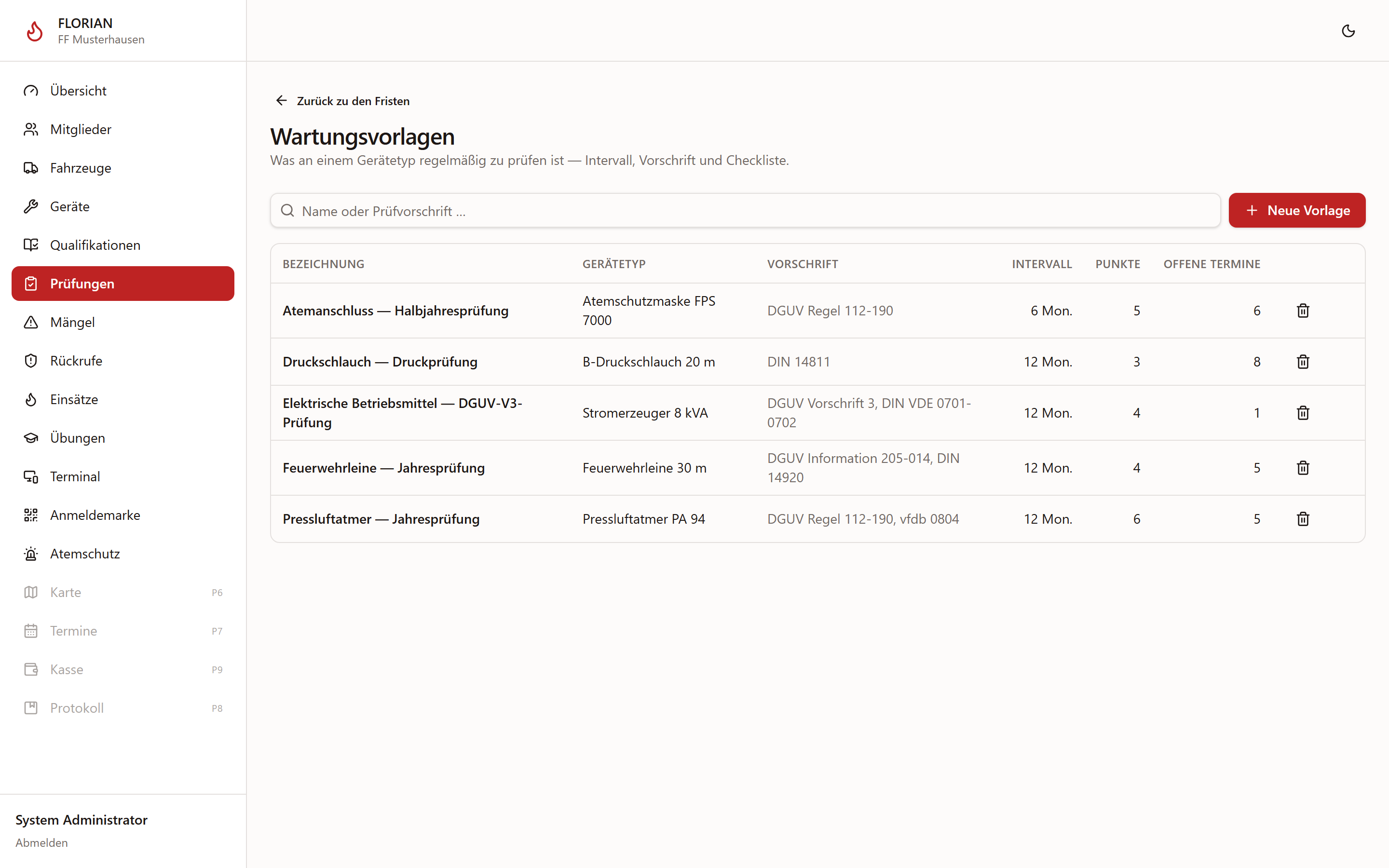1389x868 pixels.
Task: Open Mitglieder in the sidebar
Action: pos(123,129)
